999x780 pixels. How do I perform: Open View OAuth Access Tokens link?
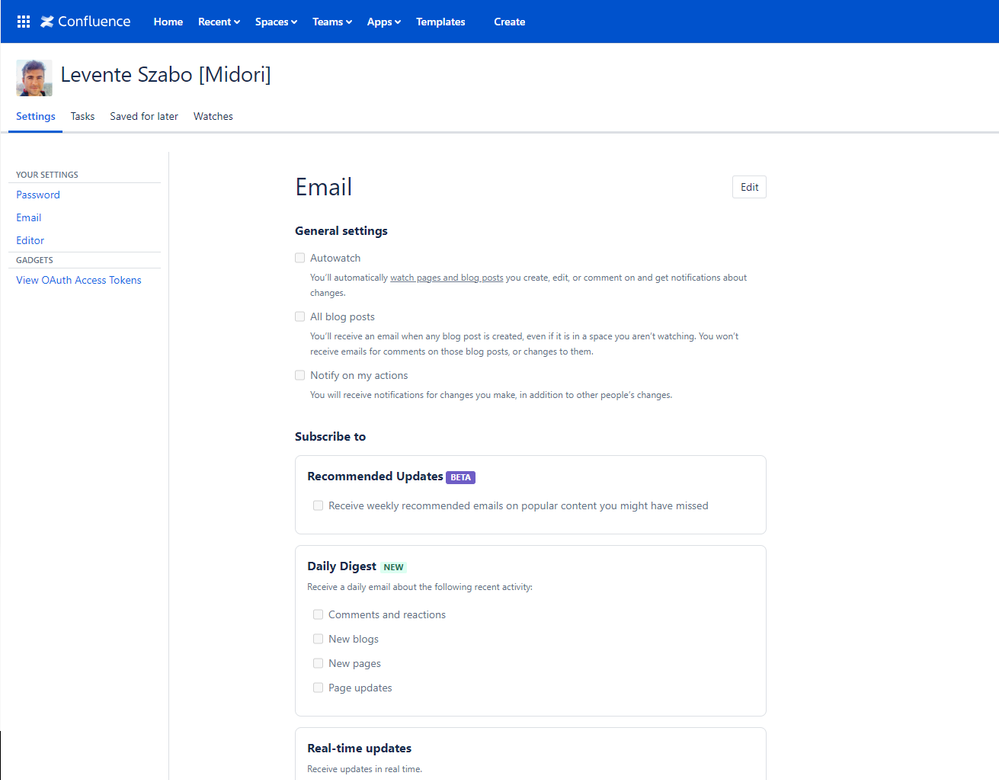click(x=78, y=280)
